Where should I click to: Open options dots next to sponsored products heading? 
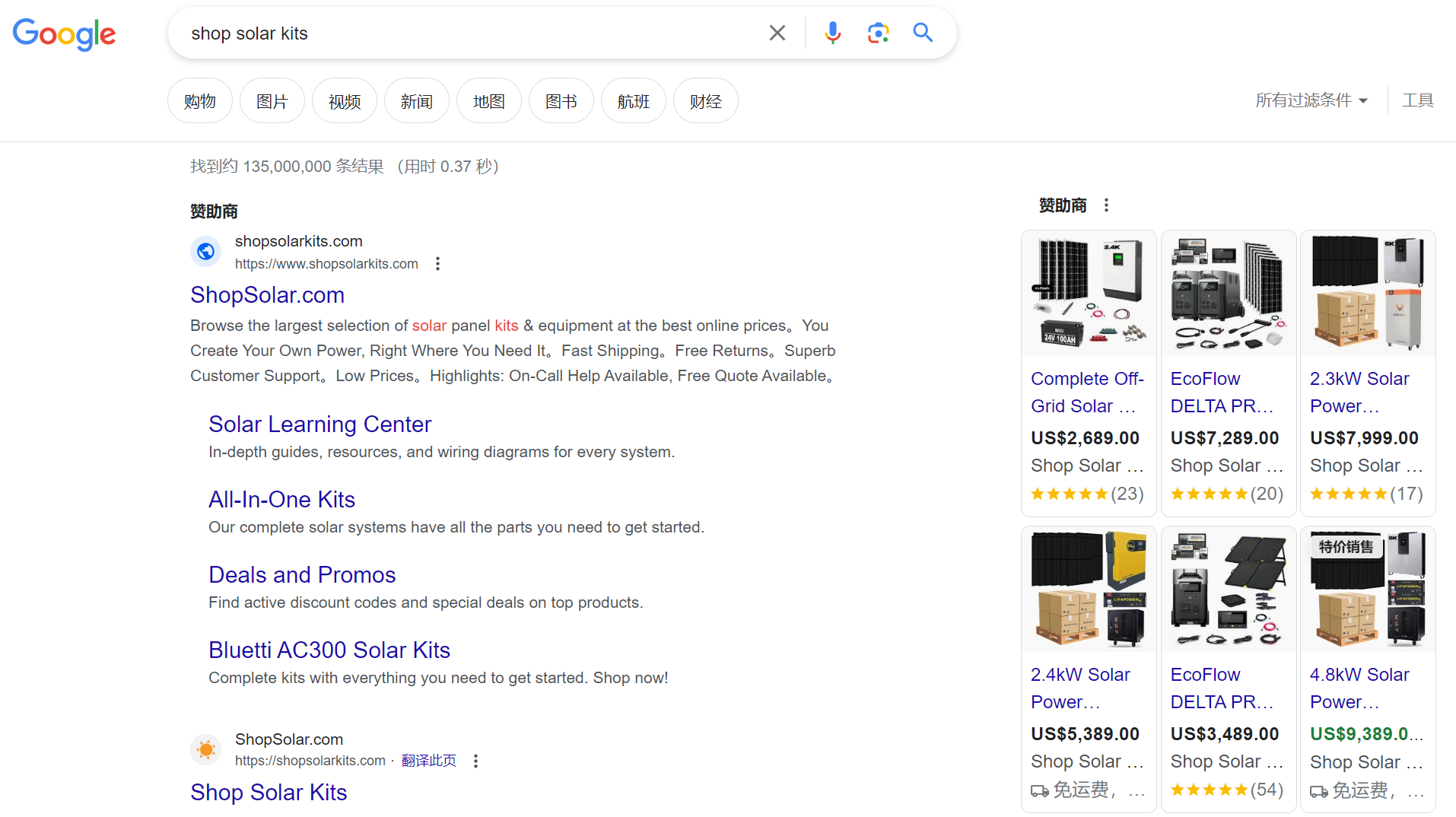click(x=1106, y=205)
